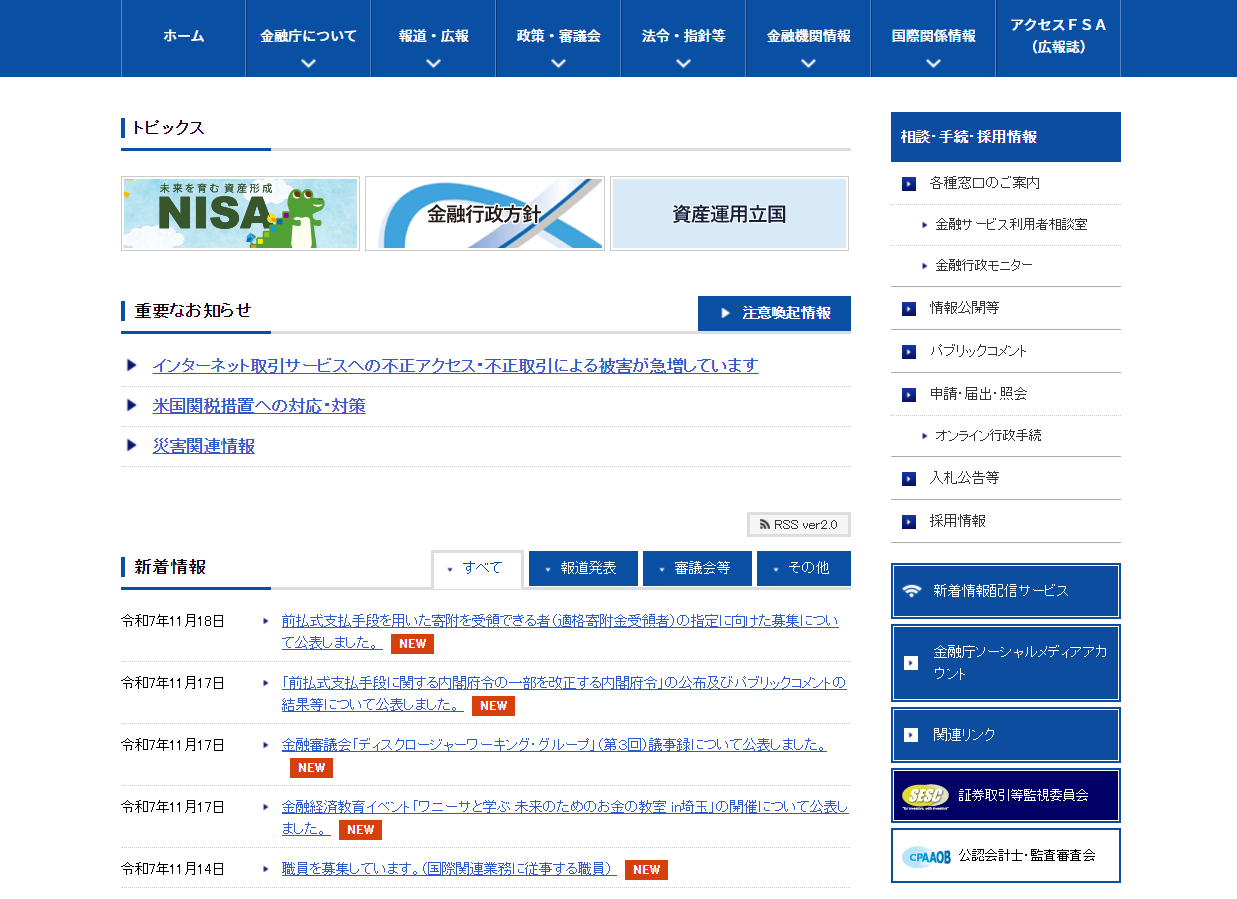The width and height of the screenshot is (1237, 899).
Task: Open the ホーム menu item
Action: (182, 38)
